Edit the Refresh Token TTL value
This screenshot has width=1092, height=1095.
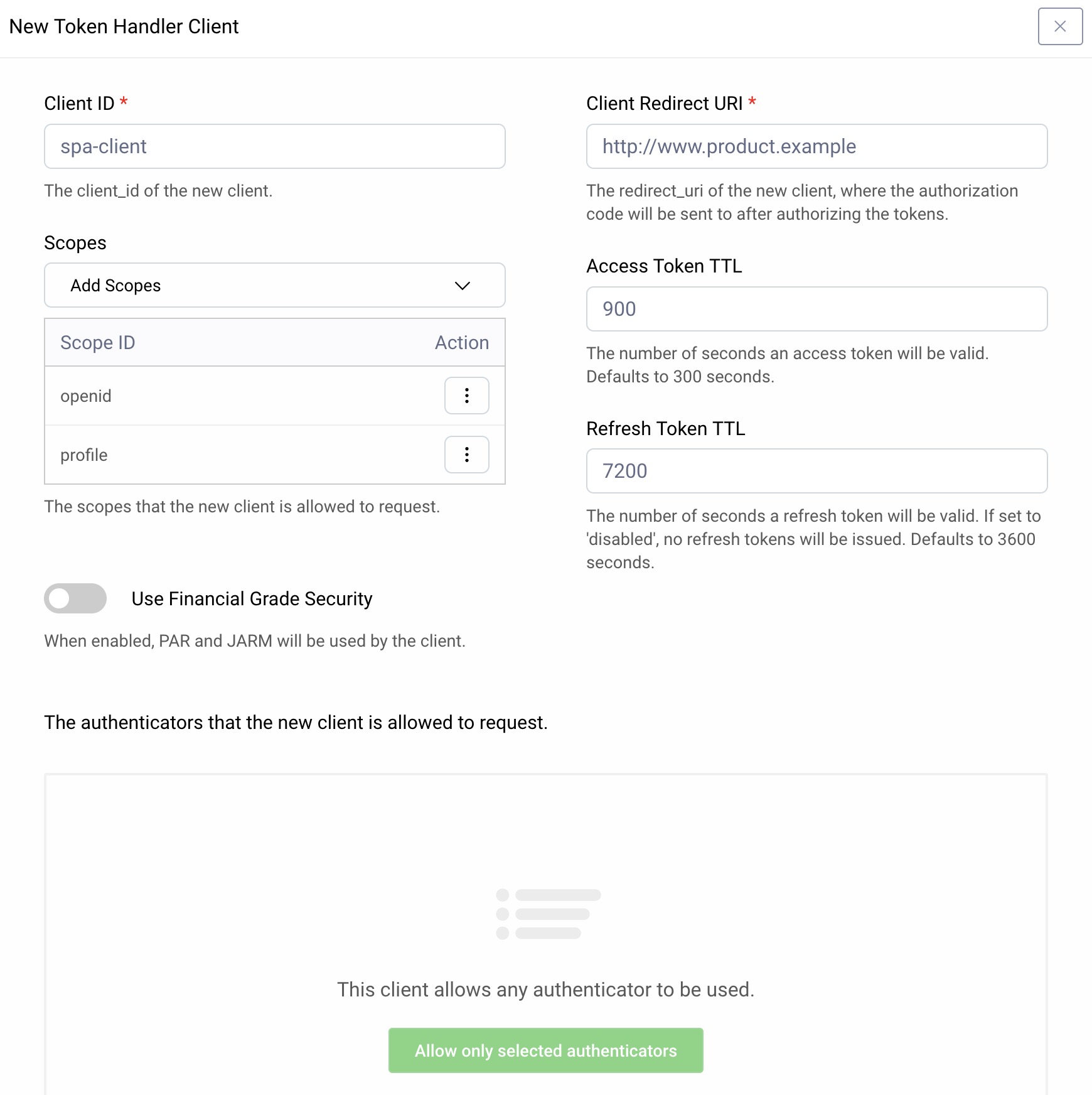(x=816, y=471)
